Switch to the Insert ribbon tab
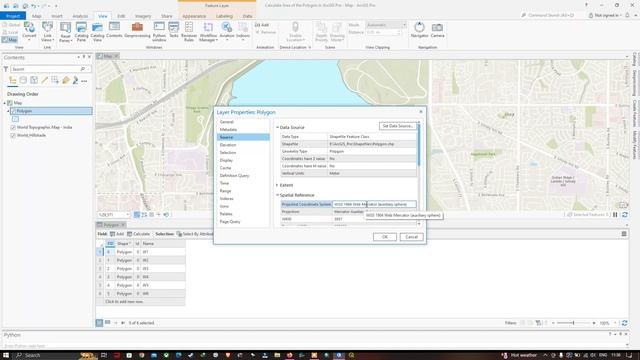Image resolution: width=640 pixels, height=360 pixels. [x=57, y=16]
